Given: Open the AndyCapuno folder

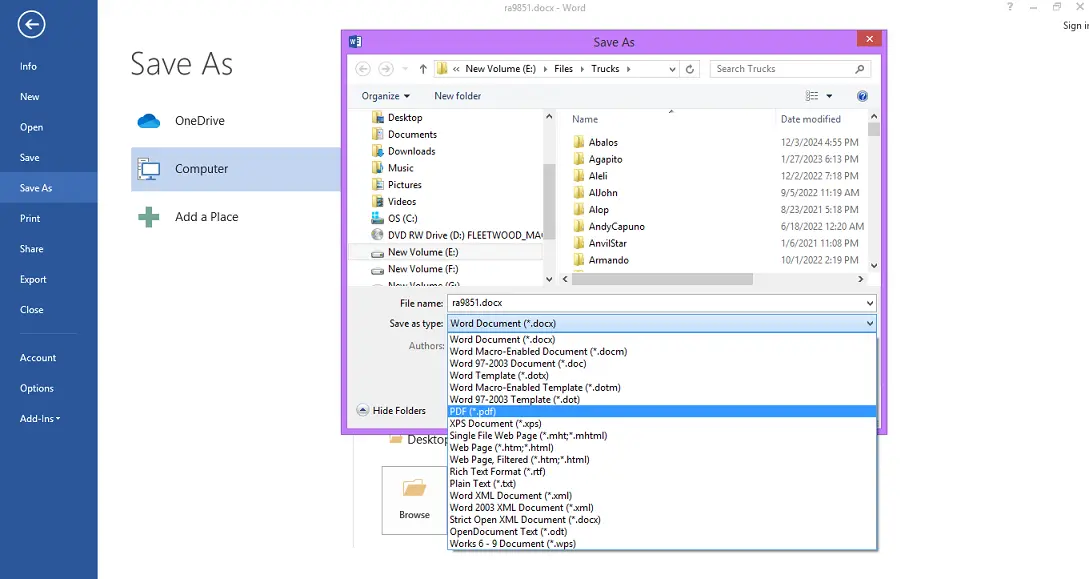Looking at the screenshot, I should coord(616,226).
